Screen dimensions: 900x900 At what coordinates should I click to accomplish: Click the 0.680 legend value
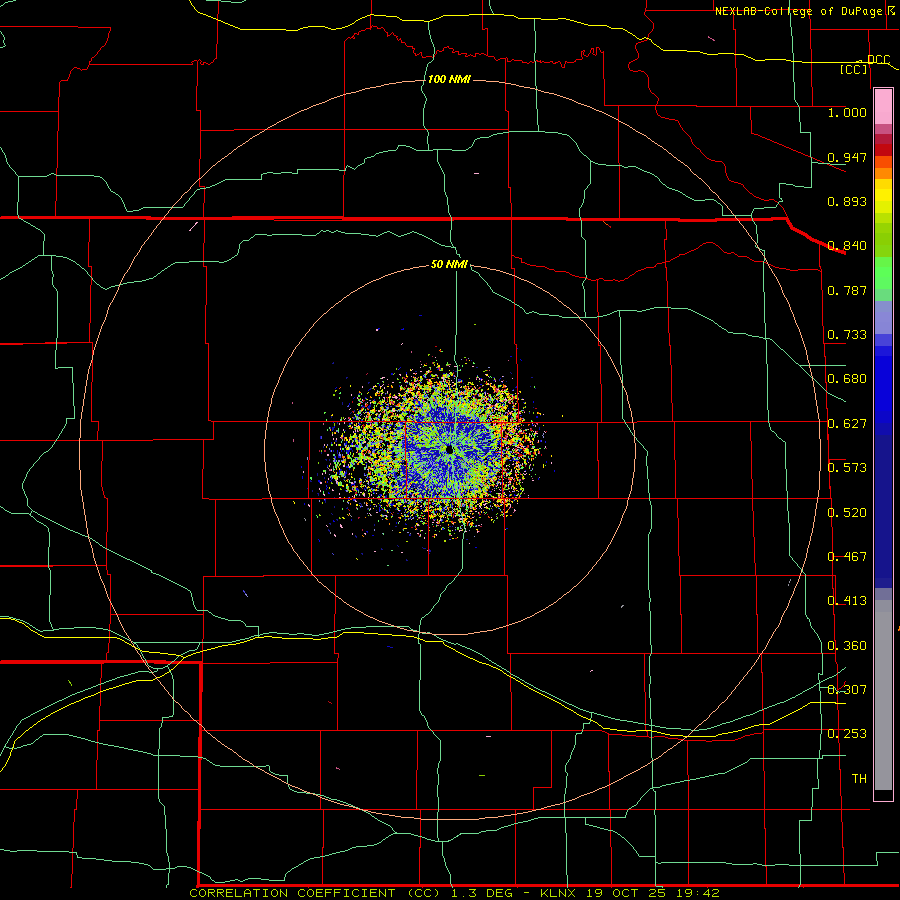click(x=847, y=379)
